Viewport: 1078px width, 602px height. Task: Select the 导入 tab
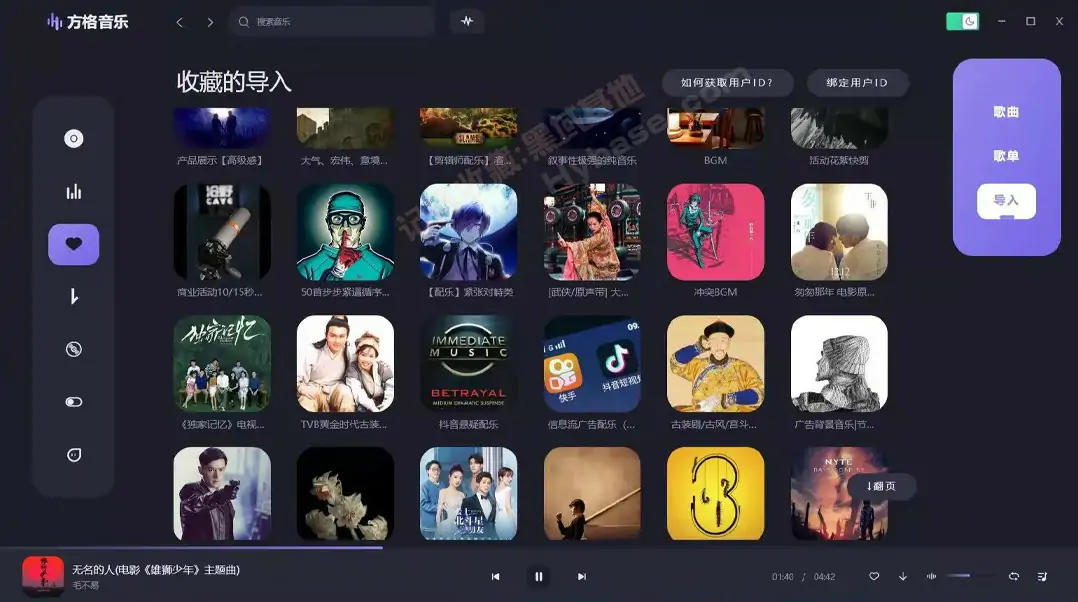(x=1006, y=201)
